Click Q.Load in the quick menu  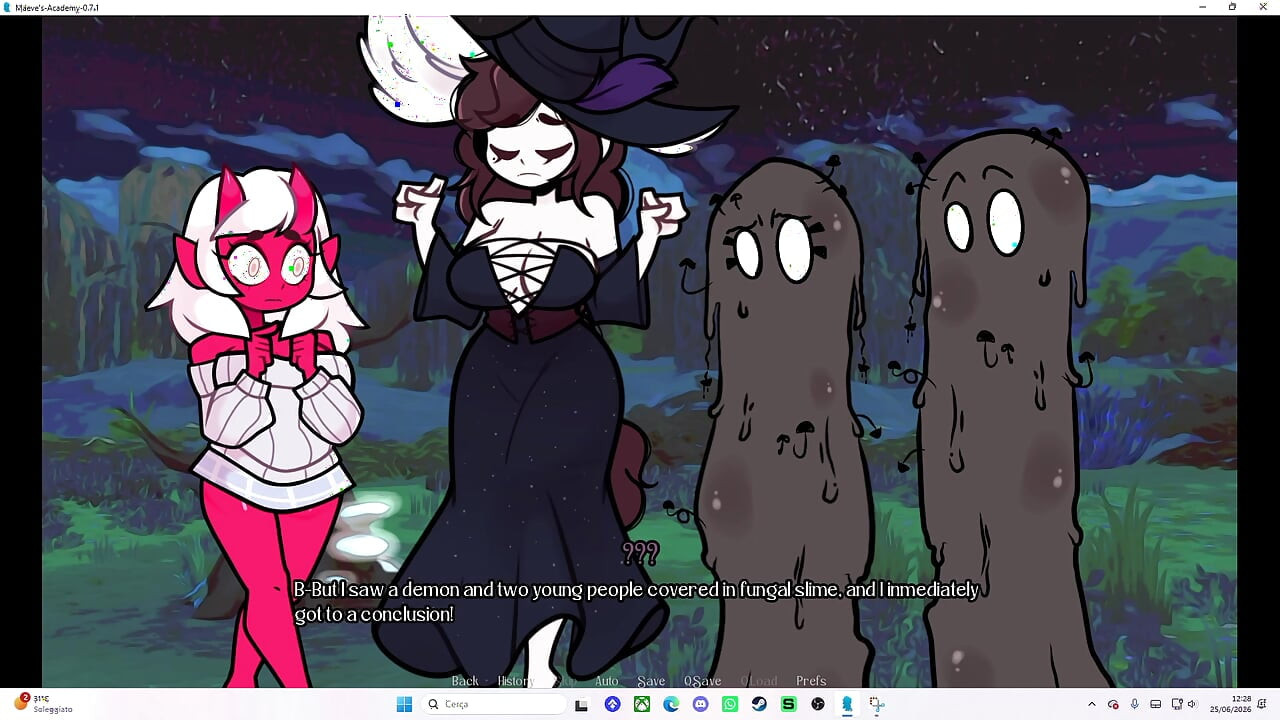[x=758, y=681]
